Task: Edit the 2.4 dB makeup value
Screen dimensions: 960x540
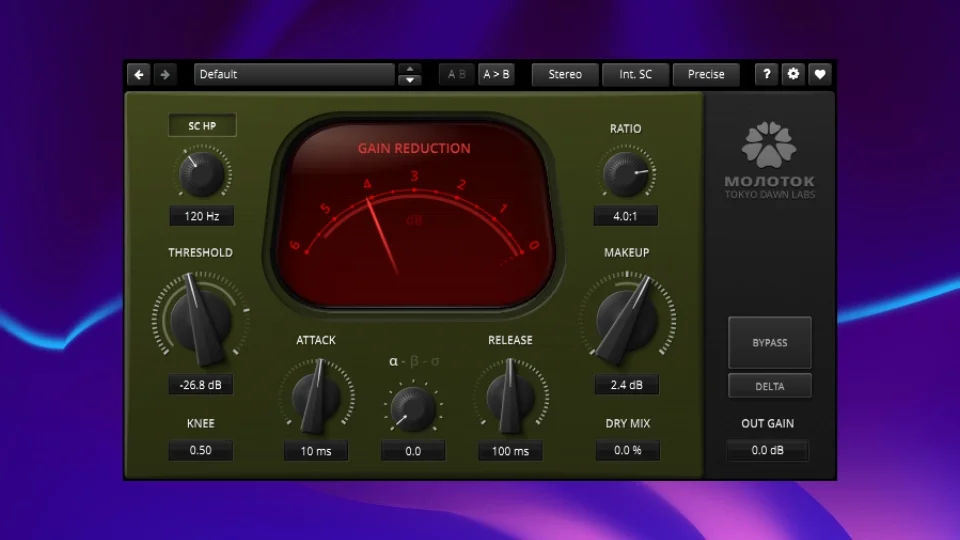Action: coord(626,384)
